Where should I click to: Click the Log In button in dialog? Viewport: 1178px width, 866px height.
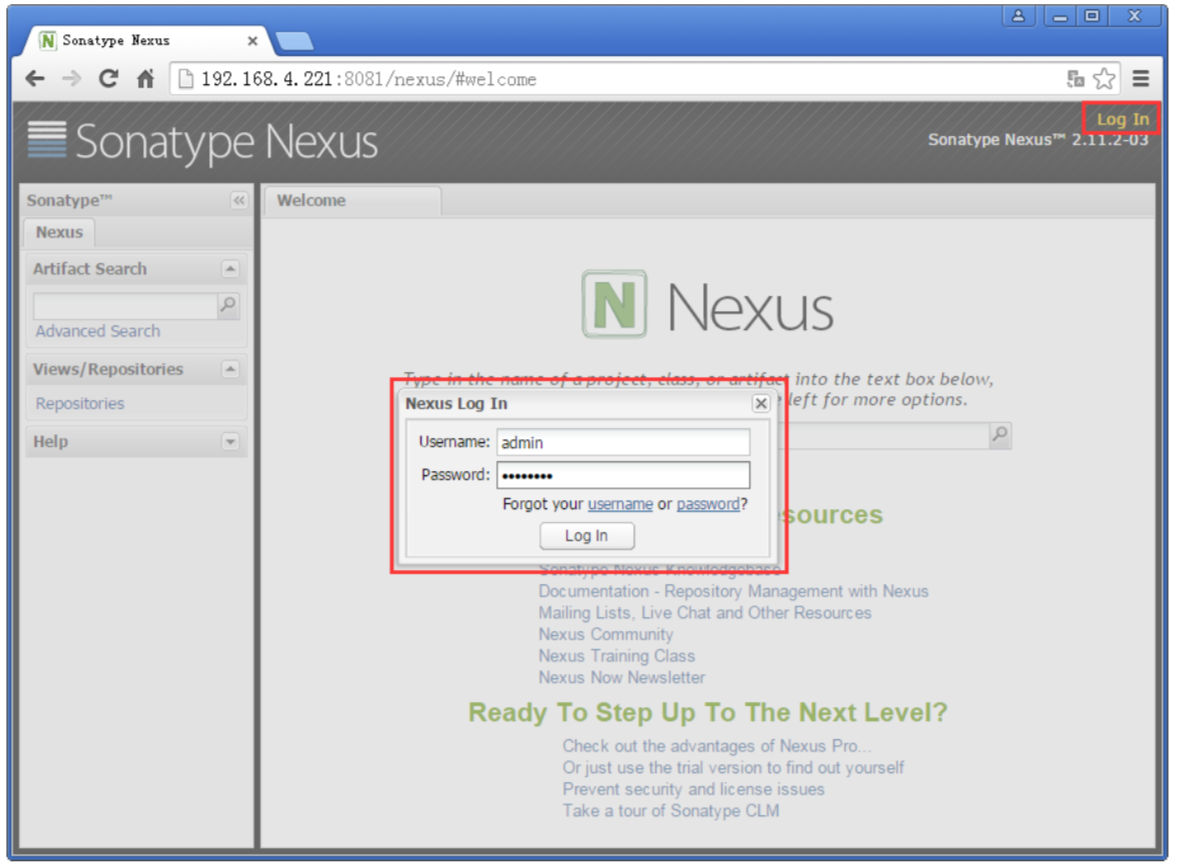pyautogui.click(x=587, y=536)
